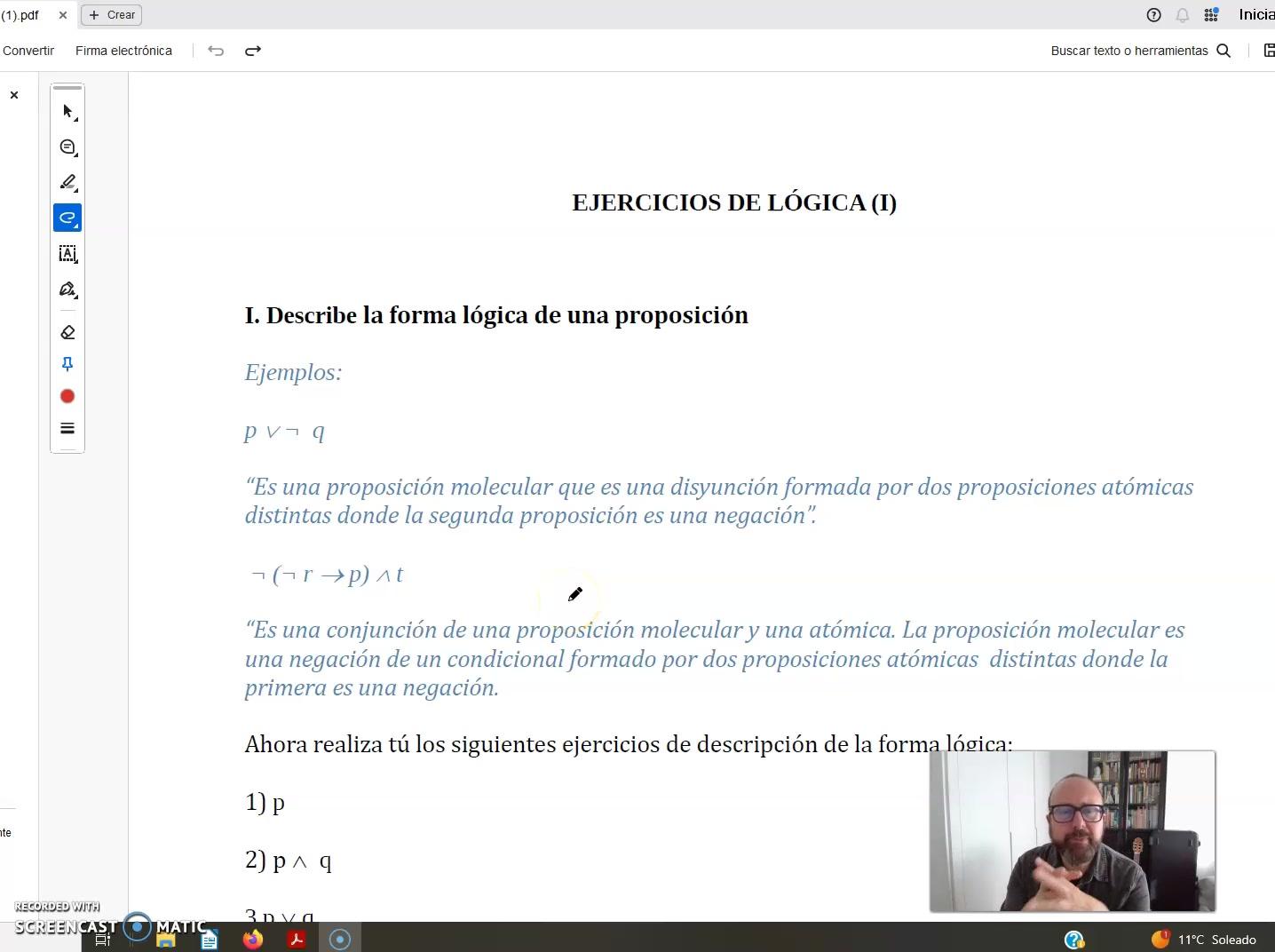
Task: Close the (1).pdf tab
Action: [63, 15]
